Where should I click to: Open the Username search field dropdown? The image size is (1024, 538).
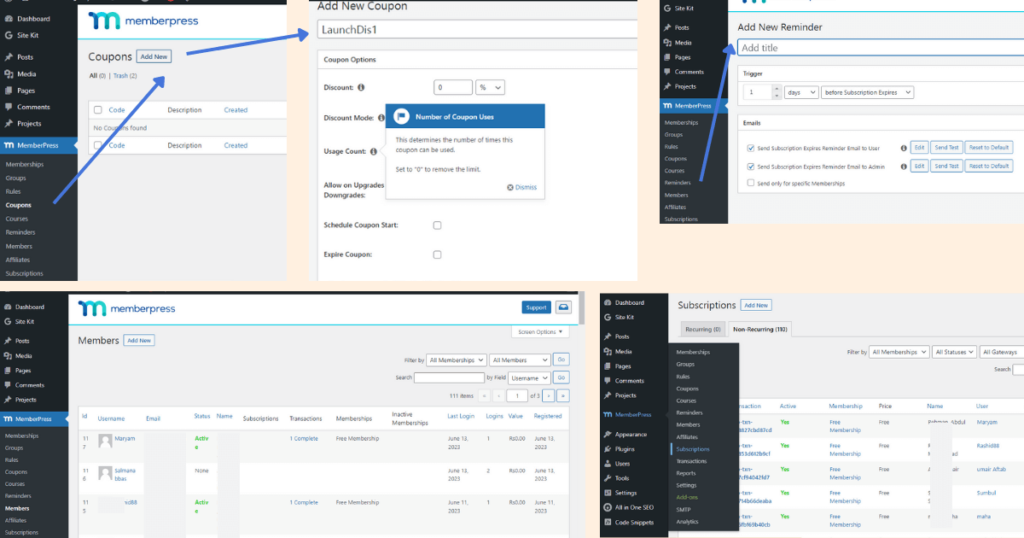click(529, 378)
